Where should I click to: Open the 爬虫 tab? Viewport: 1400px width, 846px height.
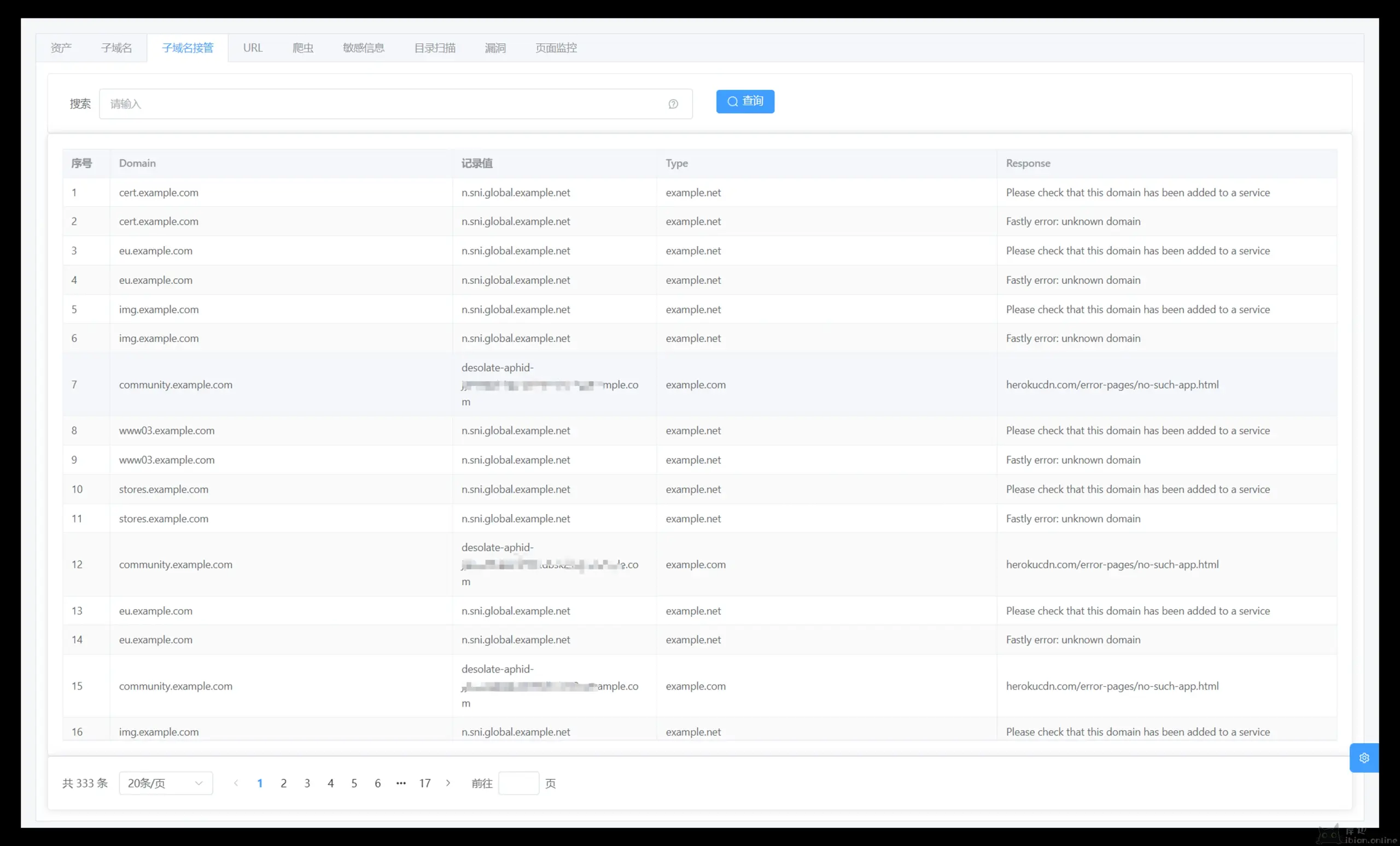(x=303, y=48)
